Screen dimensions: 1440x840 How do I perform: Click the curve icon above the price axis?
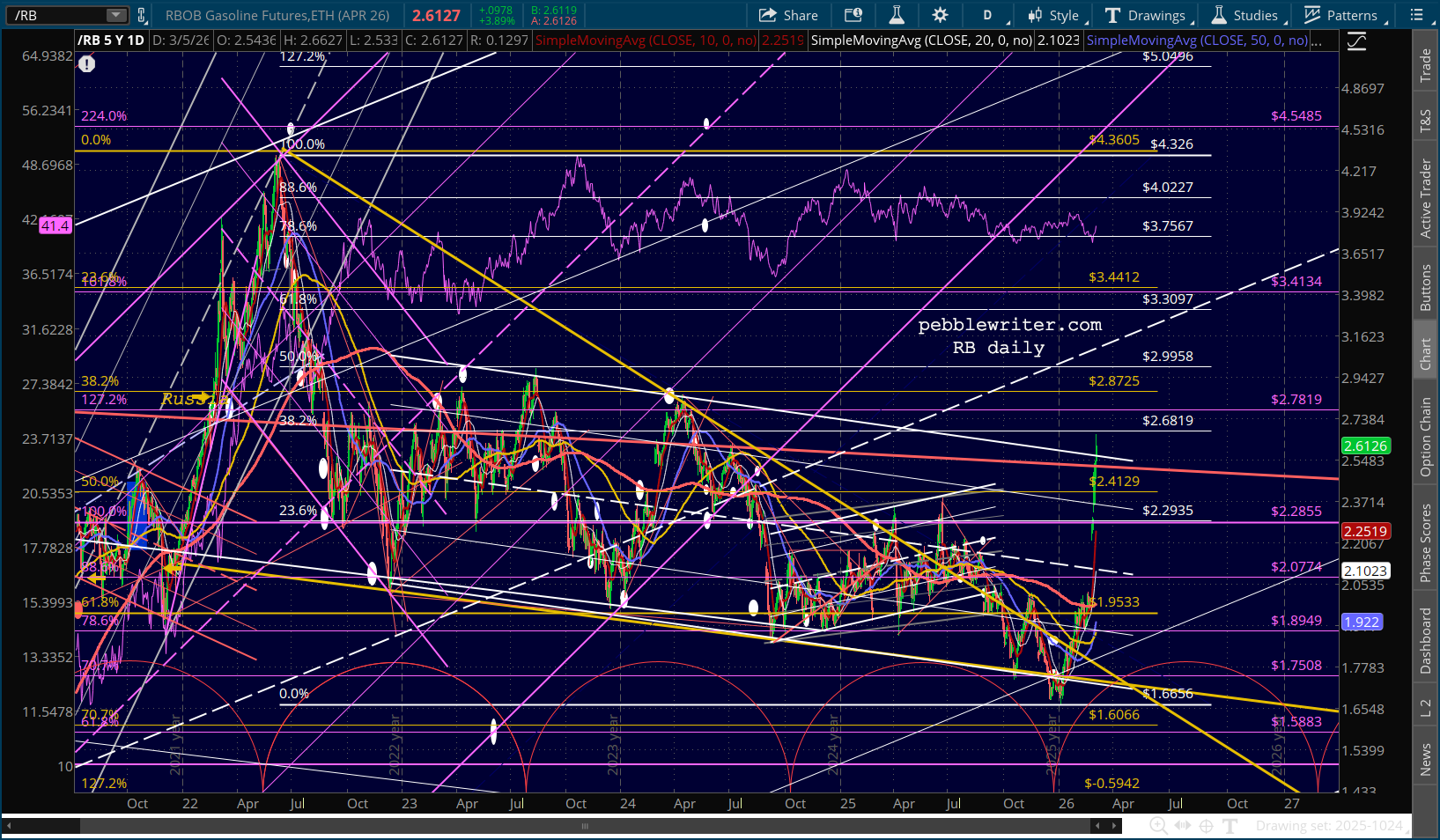(1356, 41)
